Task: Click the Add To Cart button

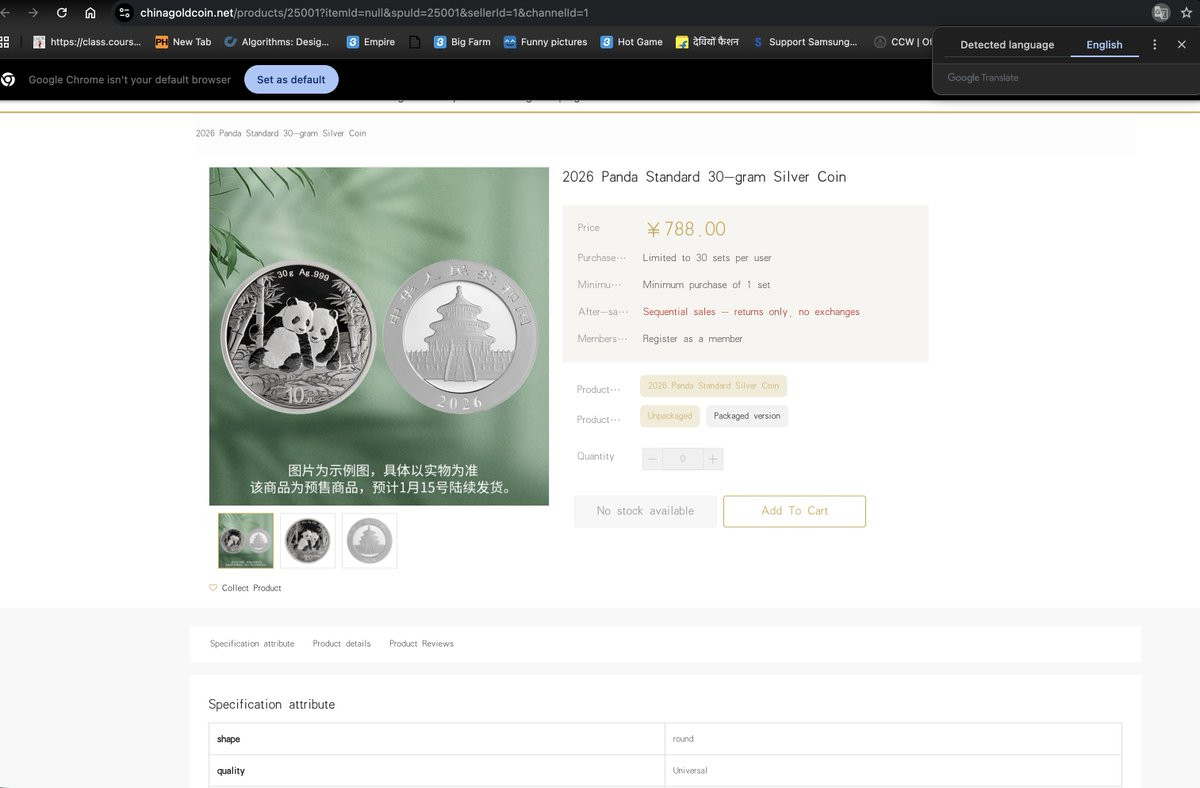Action: tap(795, 511)
